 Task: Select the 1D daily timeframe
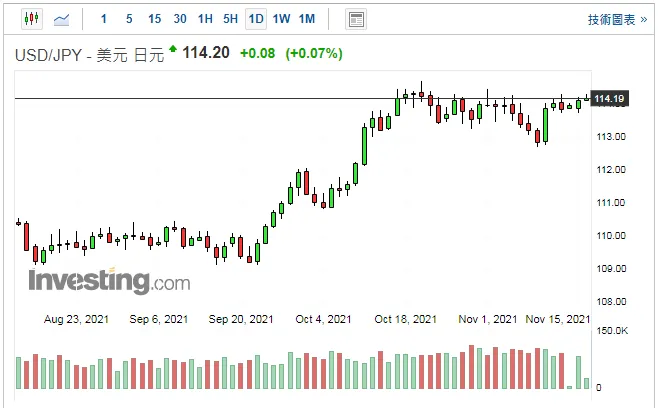256,19
